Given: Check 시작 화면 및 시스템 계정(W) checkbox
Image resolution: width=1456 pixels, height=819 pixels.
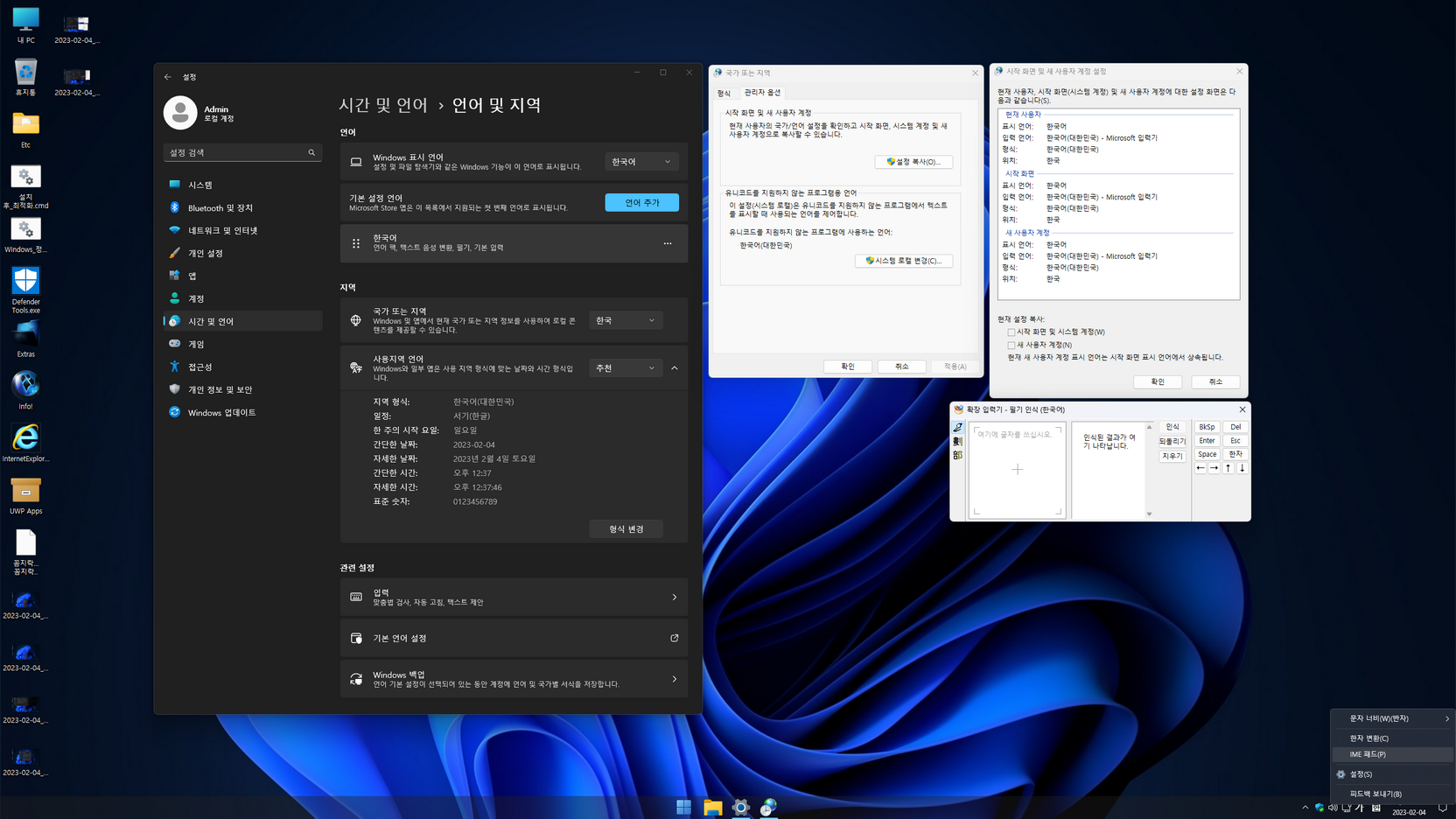Looking at the screenshot, I should tap(1011, 332).
